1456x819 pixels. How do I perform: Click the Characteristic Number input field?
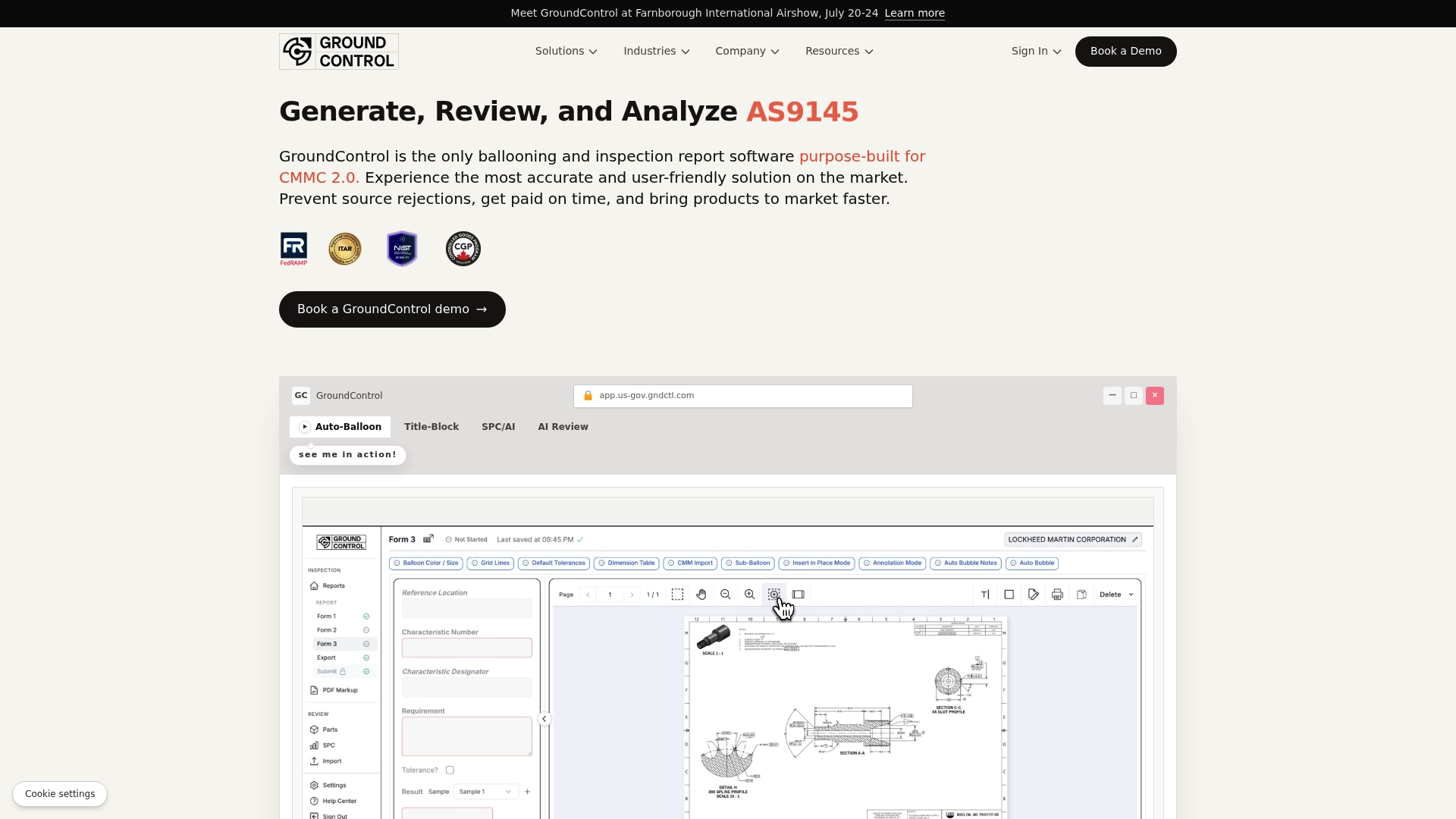pos(467,648)
